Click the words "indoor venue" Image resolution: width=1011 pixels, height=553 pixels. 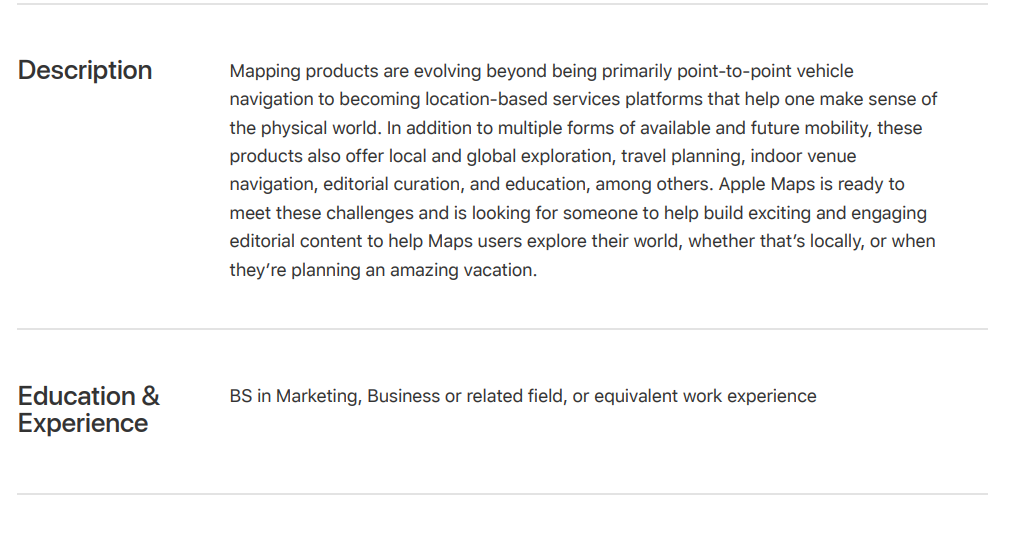[x=804, y=156]
